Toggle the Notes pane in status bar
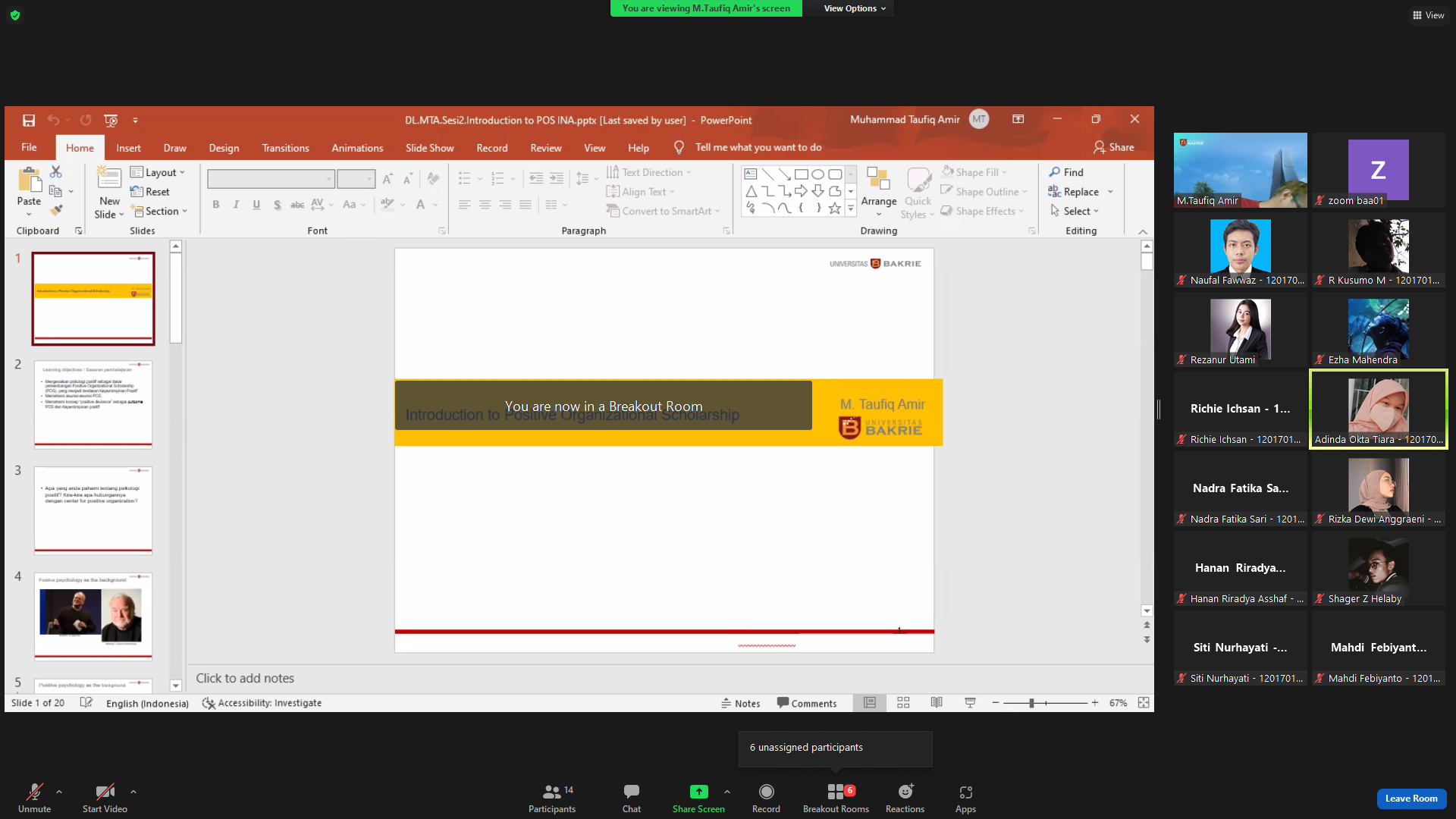This screenshot has height=819, width=1456. 741,703
